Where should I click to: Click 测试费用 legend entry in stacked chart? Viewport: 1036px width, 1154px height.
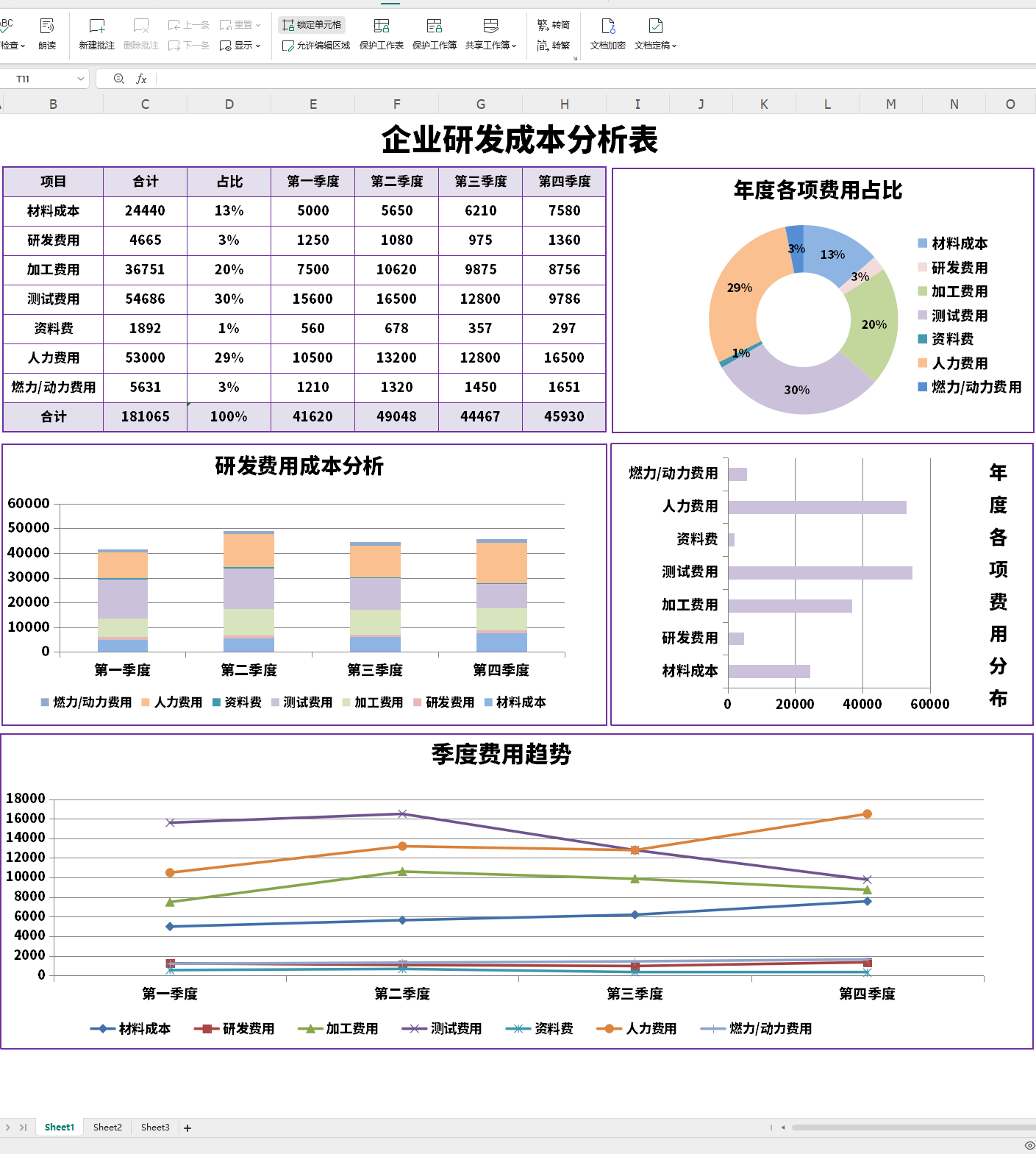(x=301, y=702)
